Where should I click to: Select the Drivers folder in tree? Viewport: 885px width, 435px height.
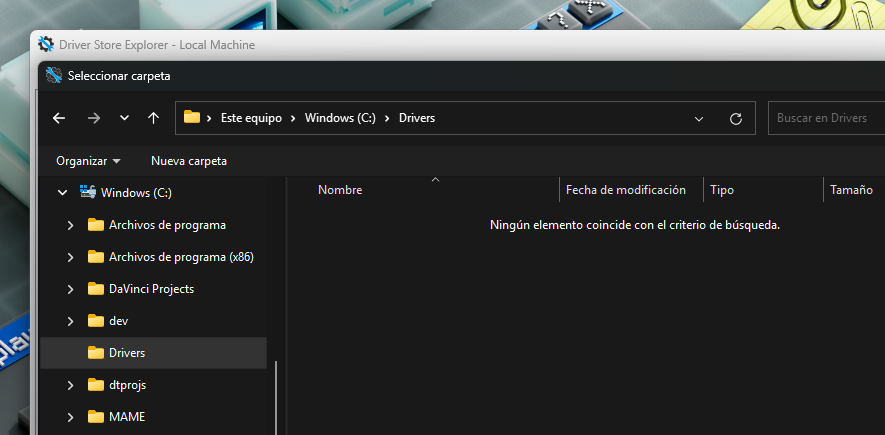tap(127, 353)
